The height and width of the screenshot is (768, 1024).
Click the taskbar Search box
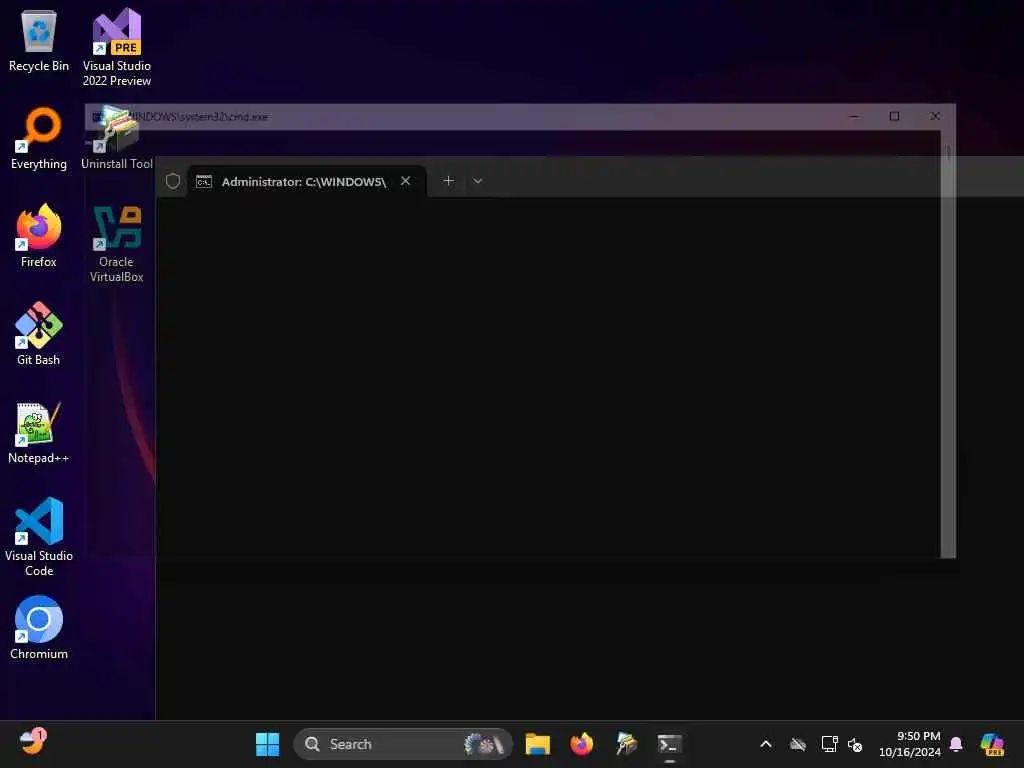click(403, 744)
